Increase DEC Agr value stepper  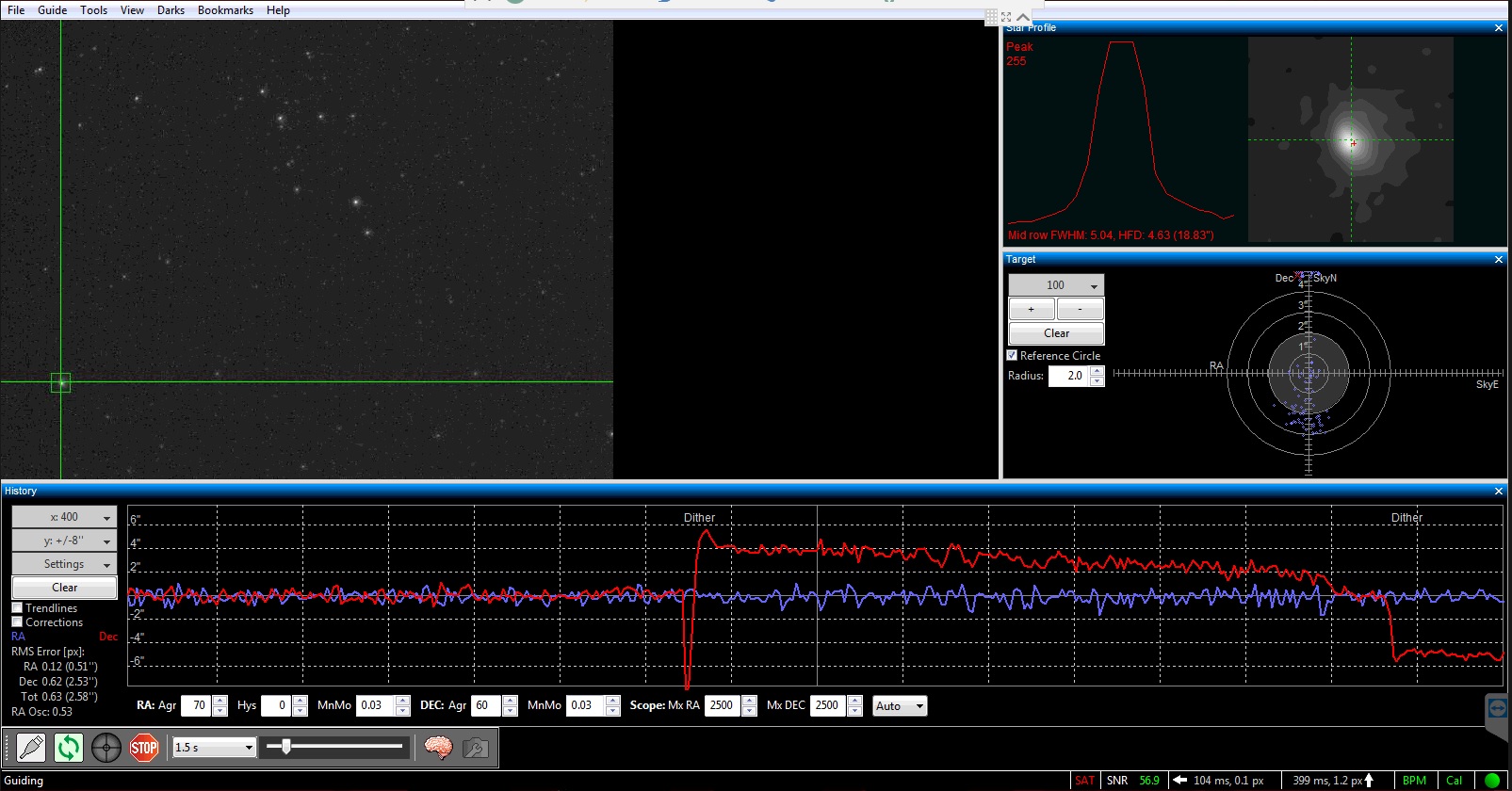[511, 701]
